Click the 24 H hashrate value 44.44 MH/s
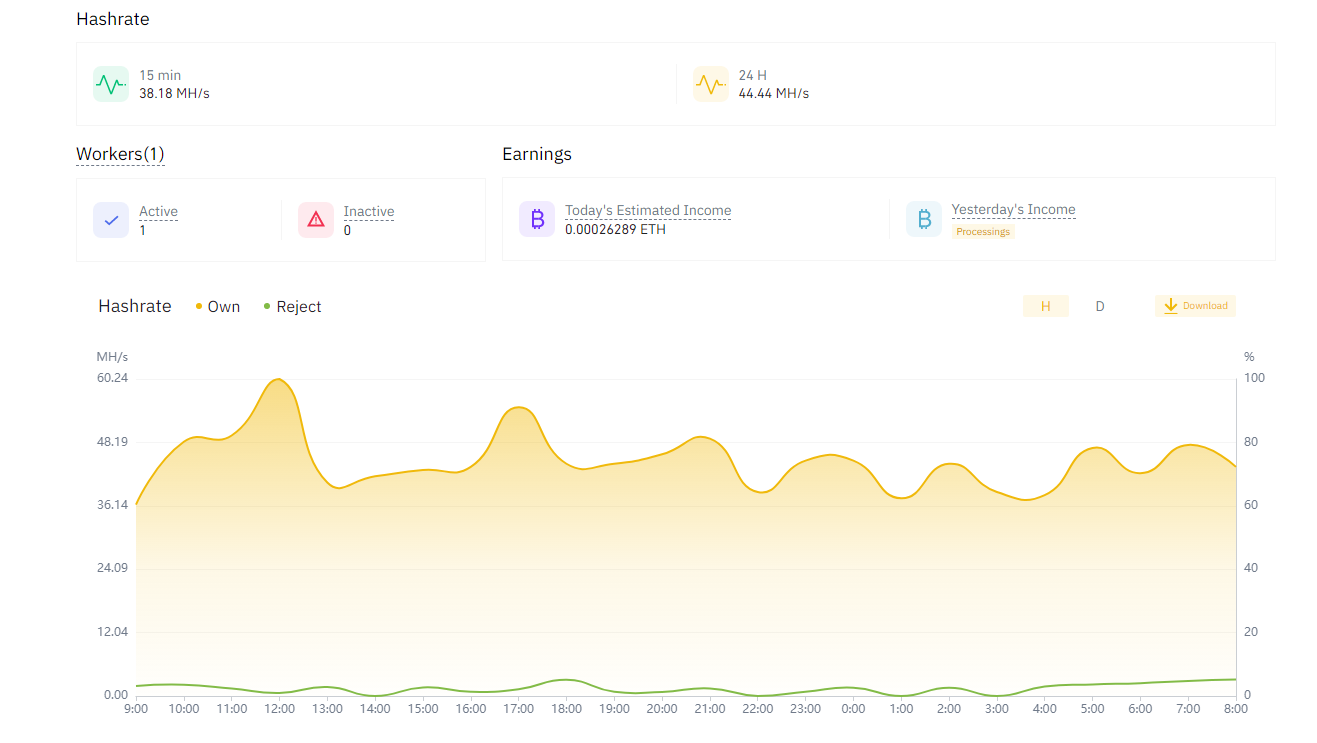 coord(774,94)
